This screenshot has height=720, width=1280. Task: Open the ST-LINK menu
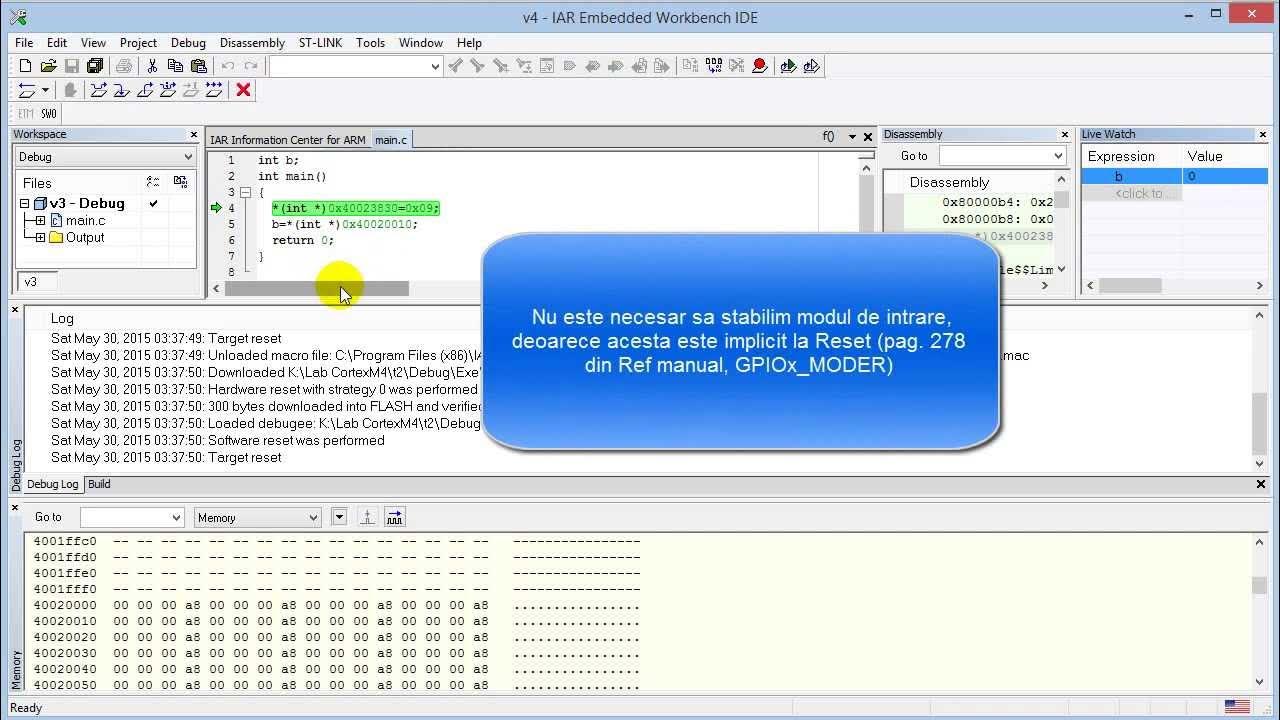click(x=320, y=43)
